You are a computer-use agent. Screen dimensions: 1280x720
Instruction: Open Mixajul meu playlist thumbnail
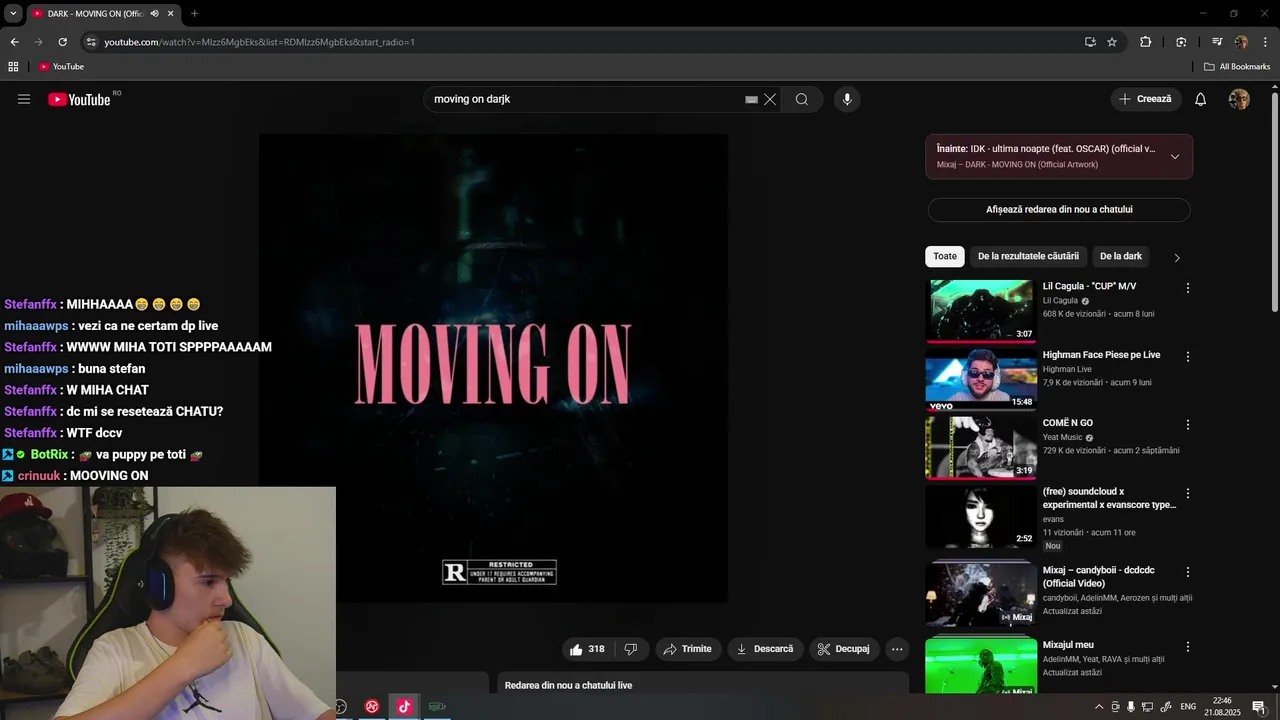tap(981, 666)
